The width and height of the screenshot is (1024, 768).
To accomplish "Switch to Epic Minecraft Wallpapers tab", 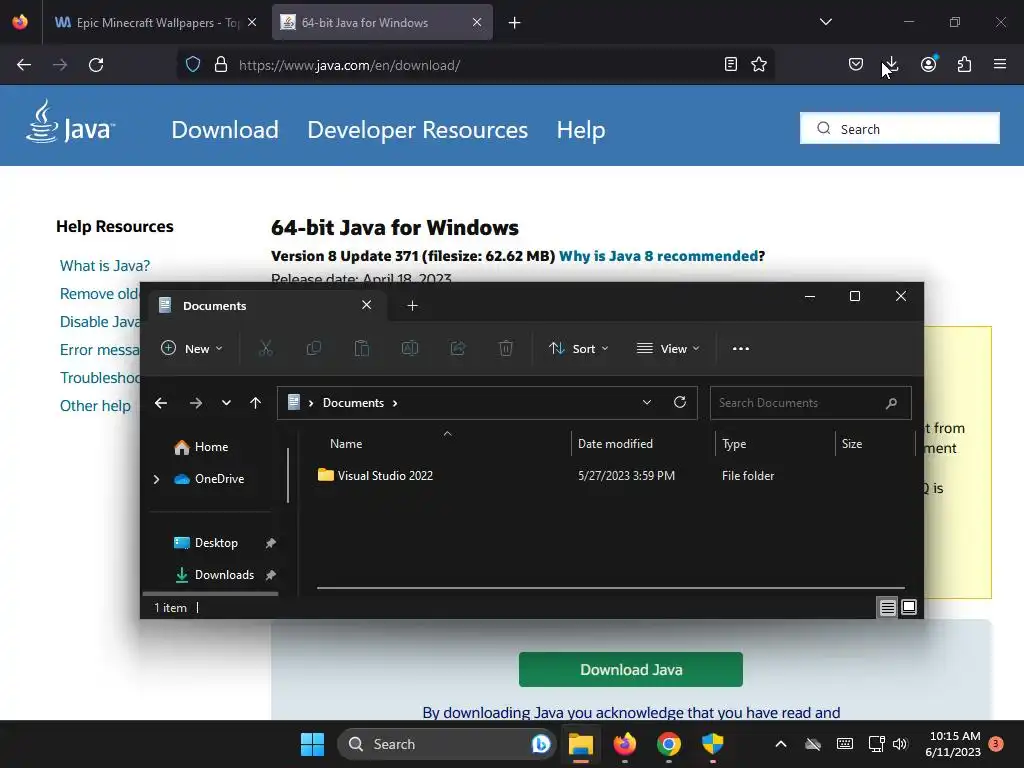I will coord(155,22).
